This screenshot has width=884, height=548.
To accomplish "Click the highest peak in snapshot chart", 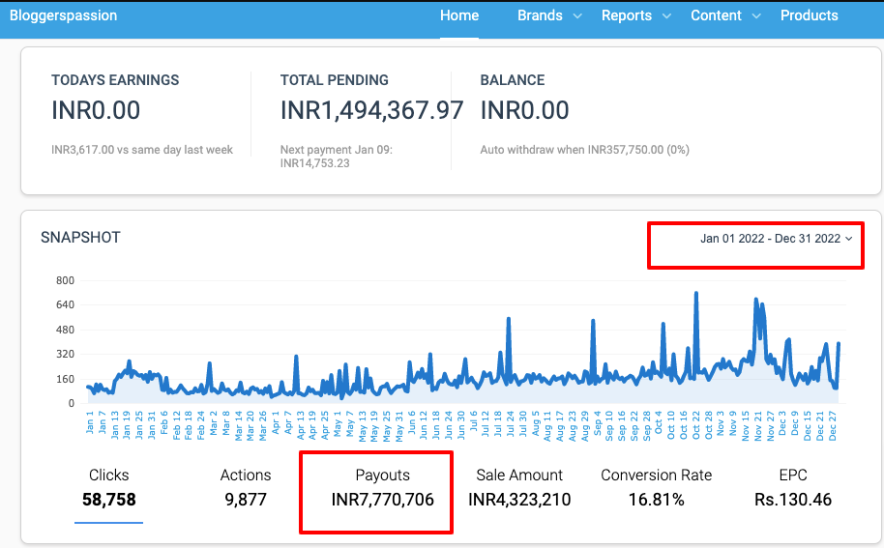I will [x=696, y=294].
